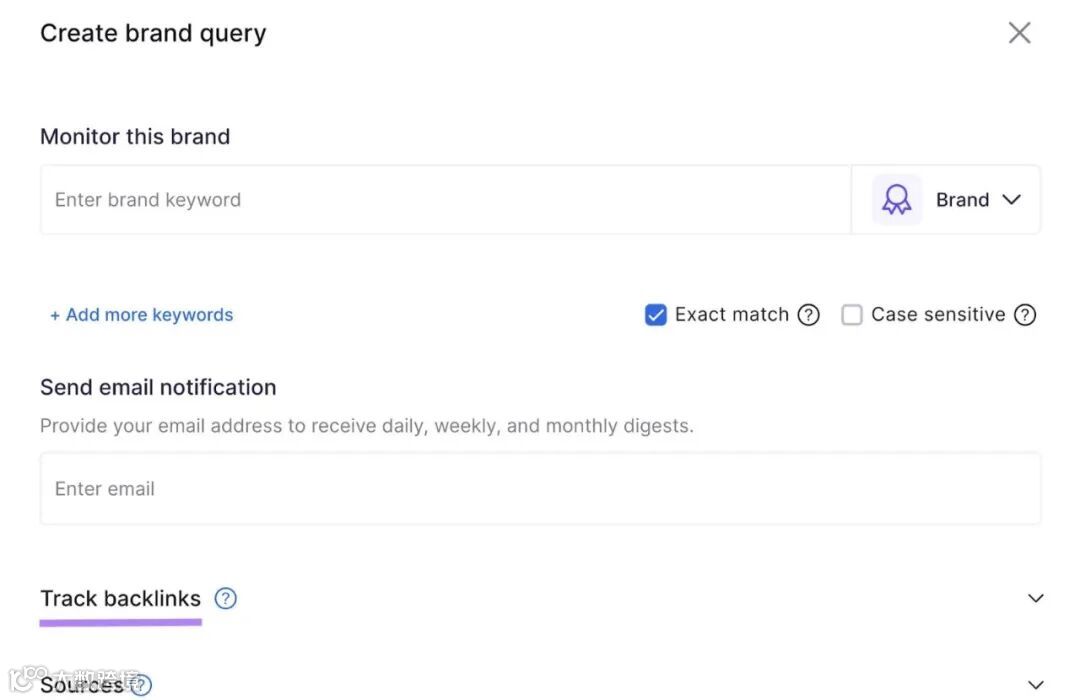This screenshot has height=700, width=1080.
Task: Expand the Sources section chevron
Action: click(x=1036, y=685)
